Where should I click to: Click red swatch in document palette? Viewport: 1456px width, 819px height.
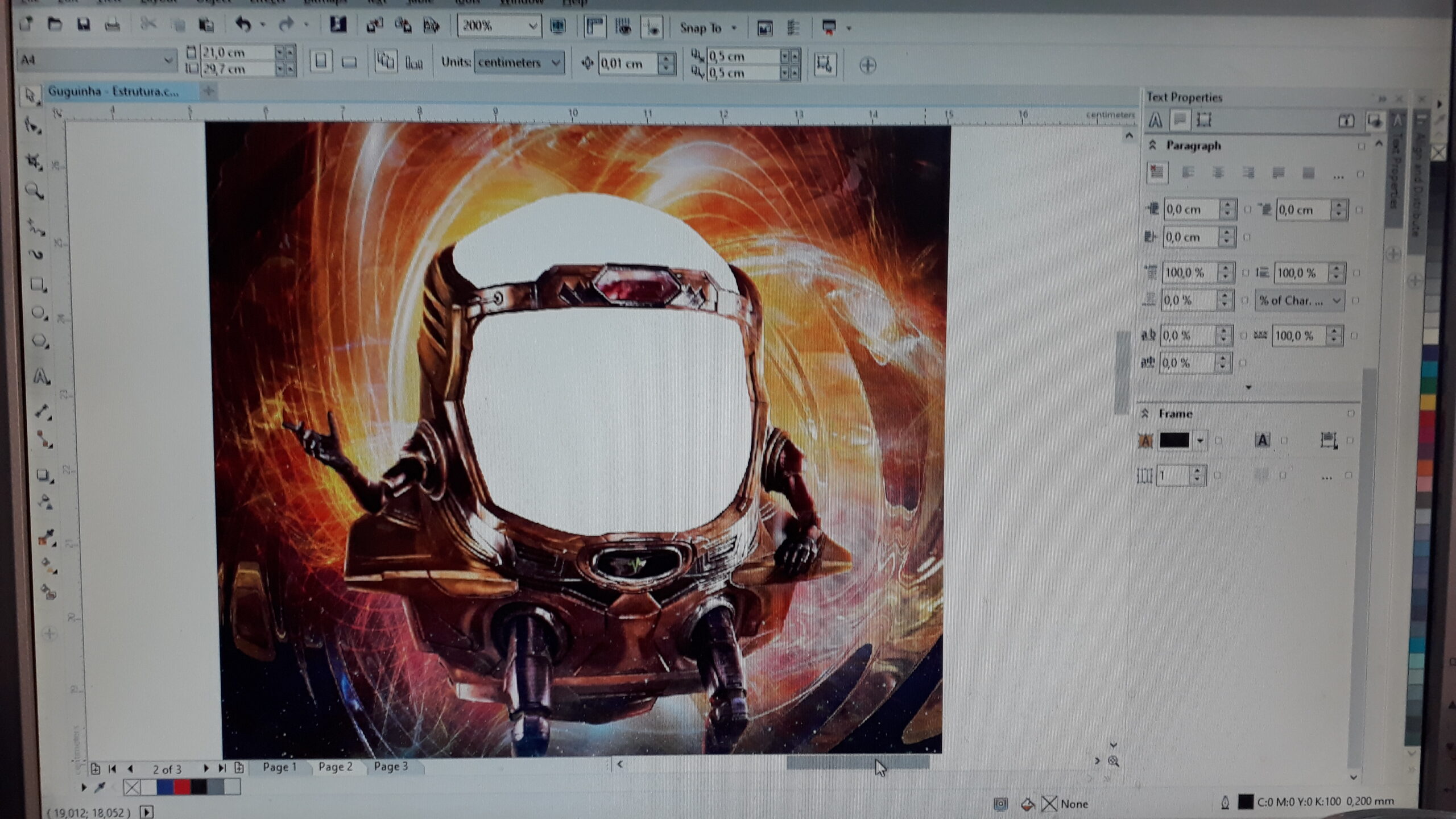(x=182, y=787)
